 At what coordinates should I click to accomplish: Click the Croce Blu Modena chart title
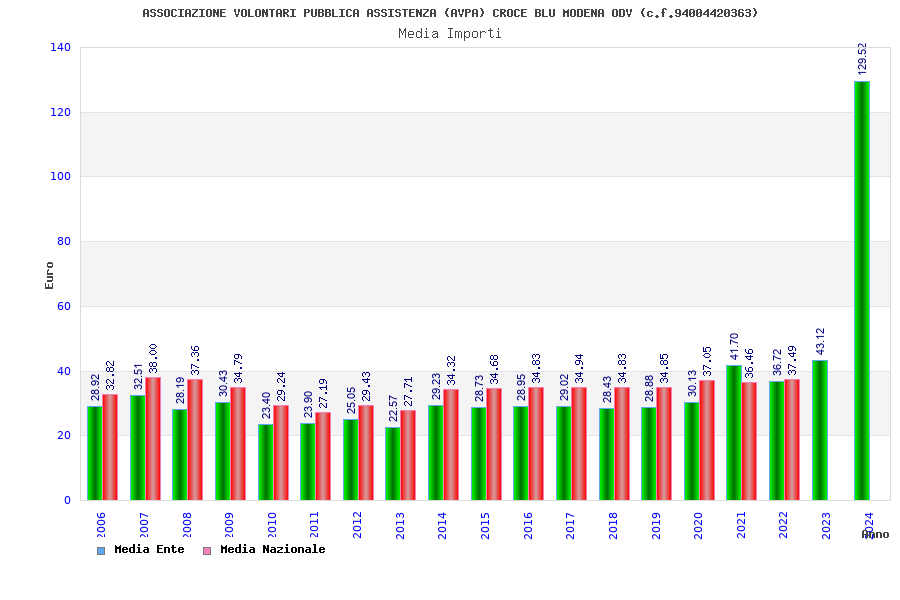point(450,13)
